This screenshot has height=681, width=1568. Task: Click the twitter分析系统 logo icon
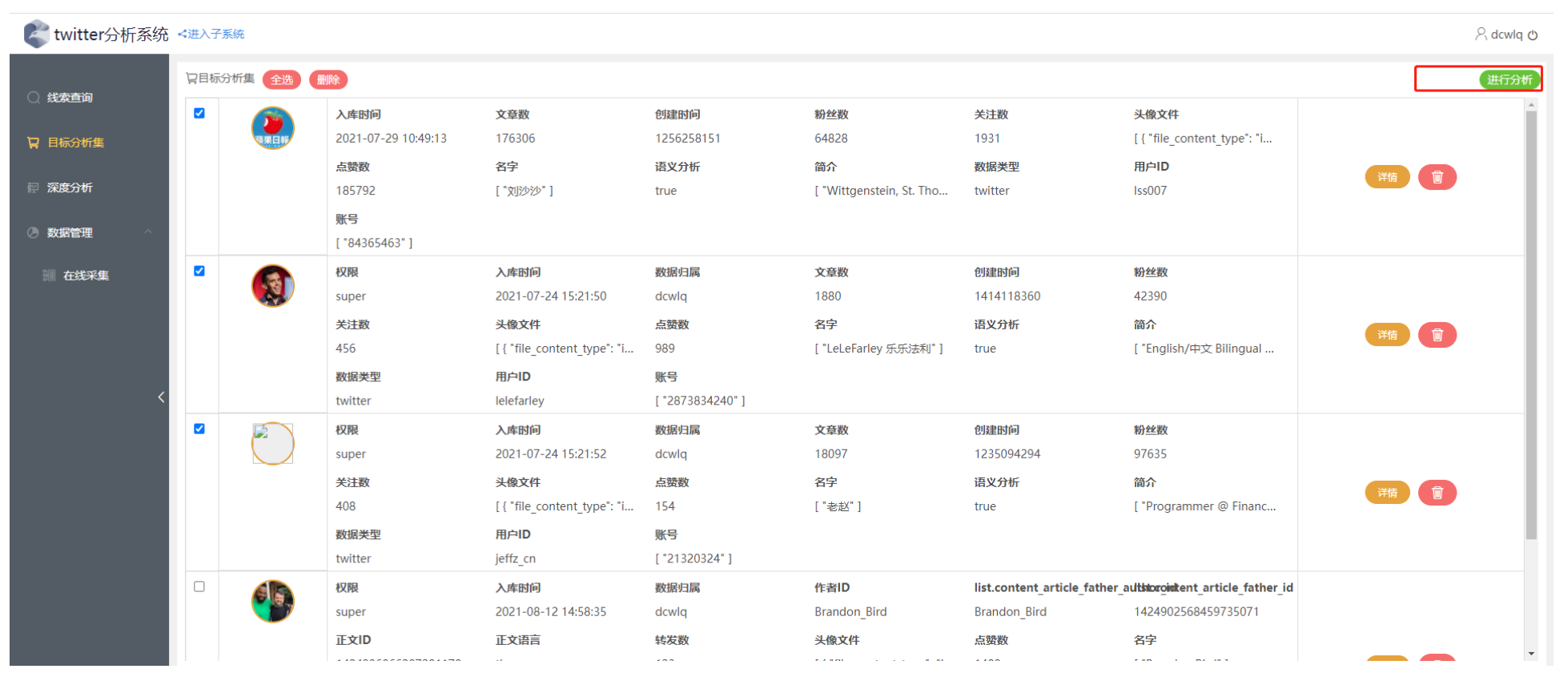point(37,34)
